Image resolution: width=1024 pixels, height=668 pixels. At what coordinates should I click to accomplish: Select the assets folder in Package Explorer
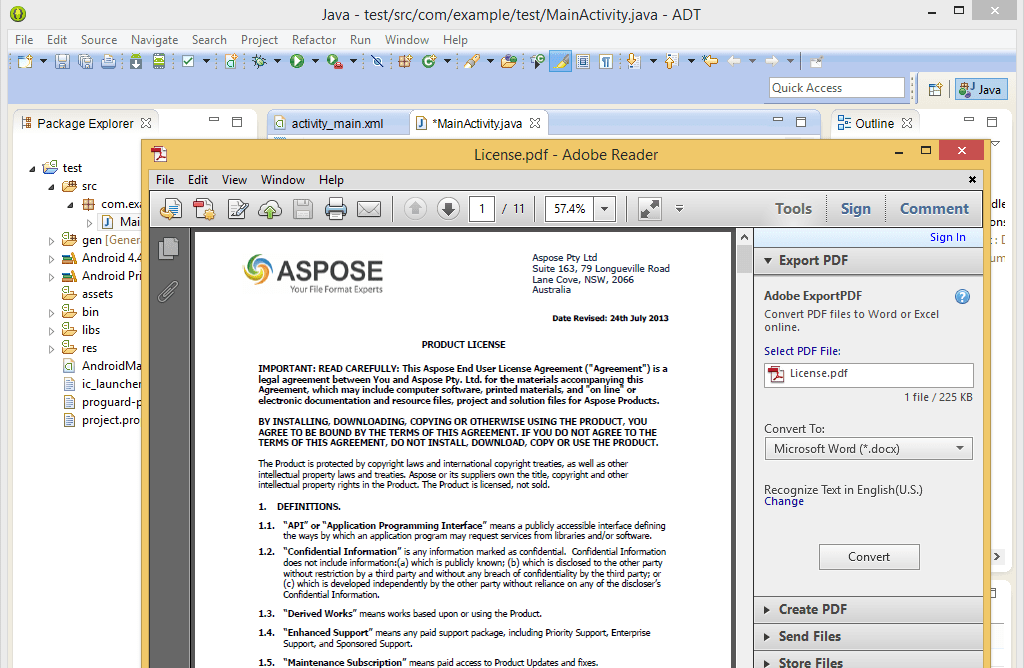tap(97, 294)
